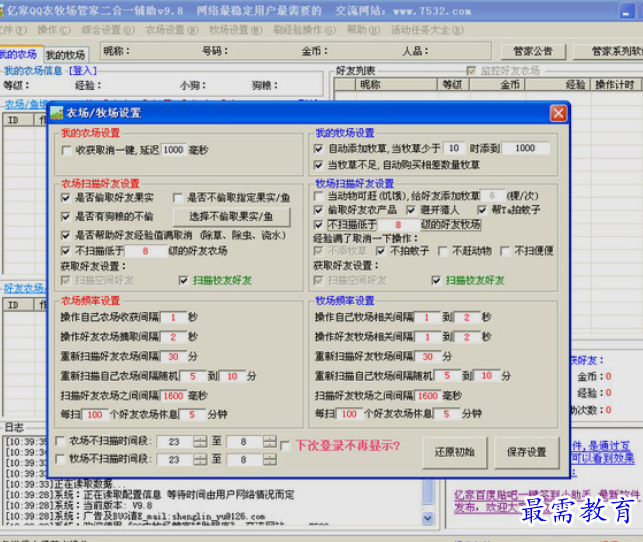Toggle 不扫描低于 级的好友农场 checkbox
This screenshot has height=542, width=643.
tap(66, 251)
